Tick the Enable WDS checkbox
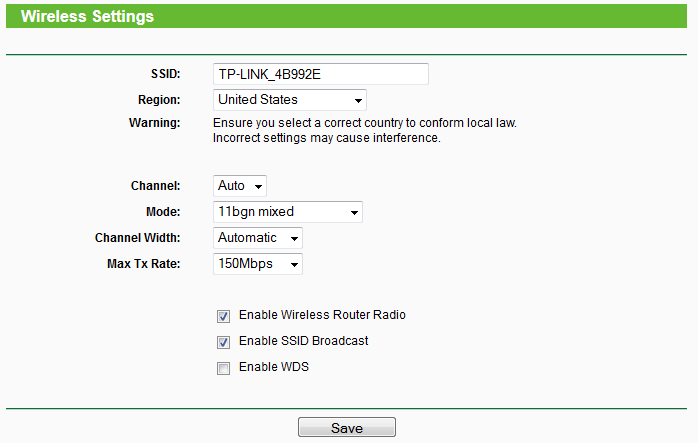Image resolution: width=698 pixels, height=443 pixels. [x=223, y=368]
